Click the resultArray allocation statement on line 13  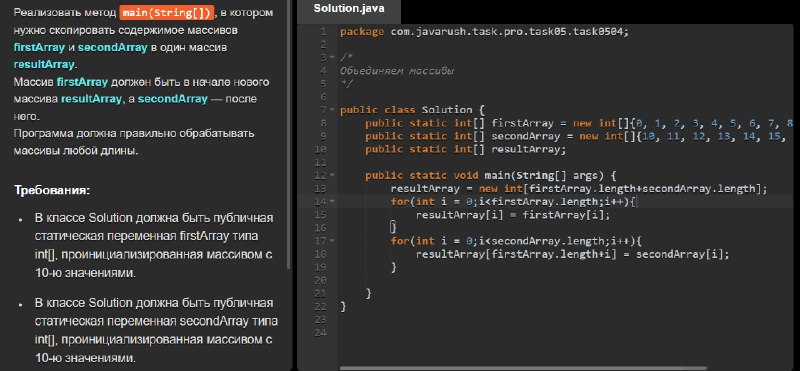point(579,188)
